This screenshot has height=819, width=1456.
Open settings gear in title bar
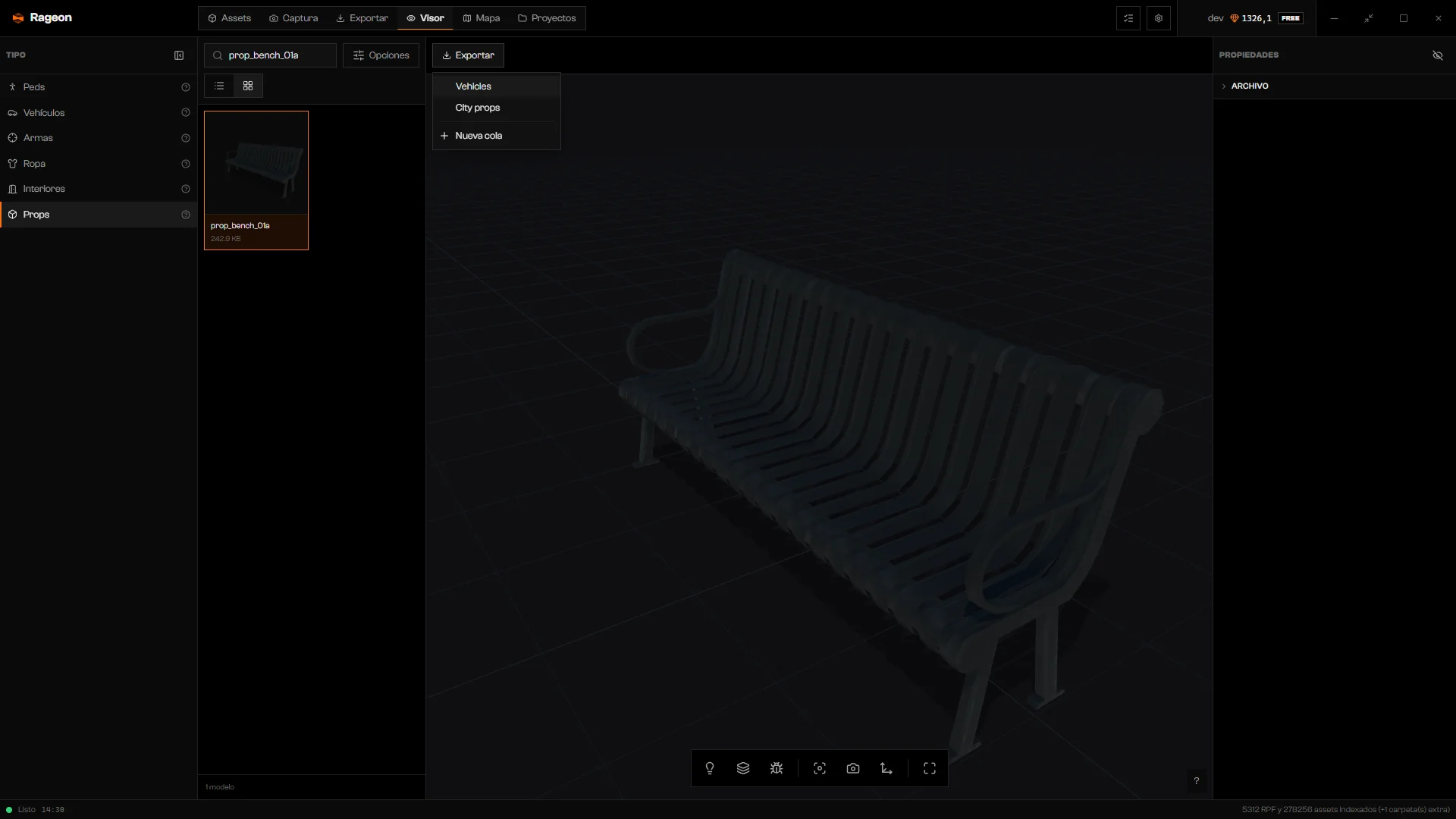(x=1159, y=18)
